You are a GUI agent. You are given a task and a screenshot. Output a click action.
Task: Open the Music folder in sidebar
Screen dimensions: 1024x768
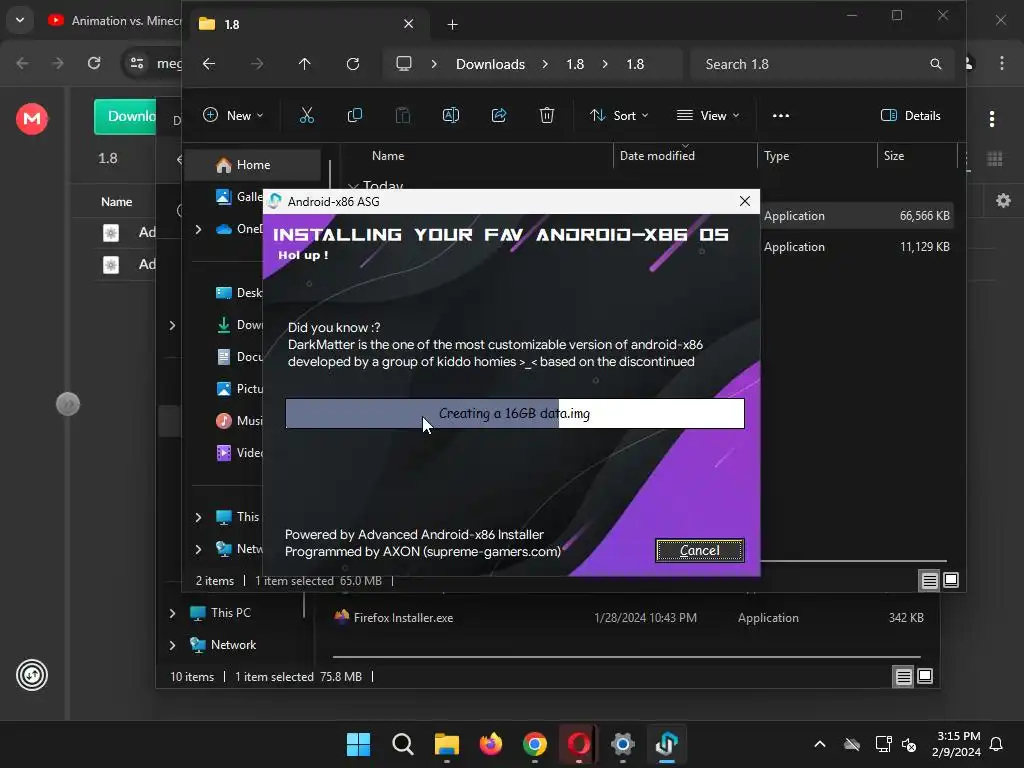pyautogui.click(x=238, y=421)
